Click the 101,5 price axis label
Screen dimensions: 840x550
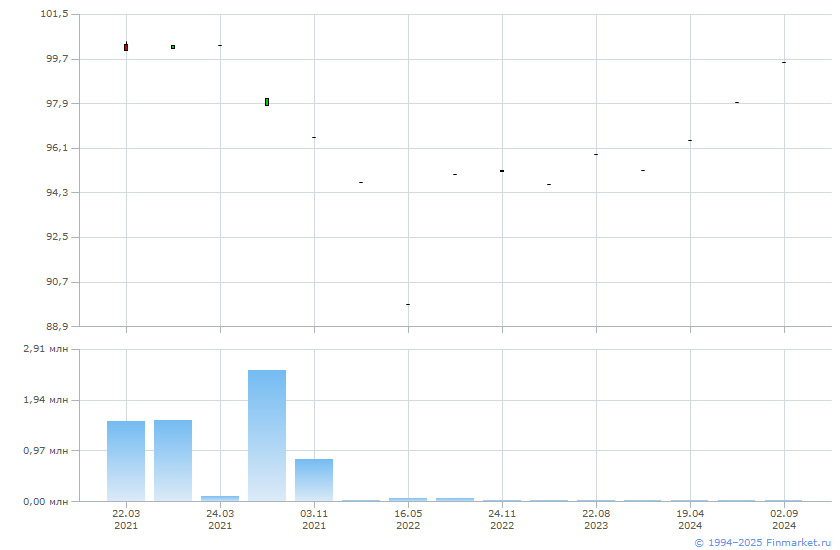[x=54, y=13]
